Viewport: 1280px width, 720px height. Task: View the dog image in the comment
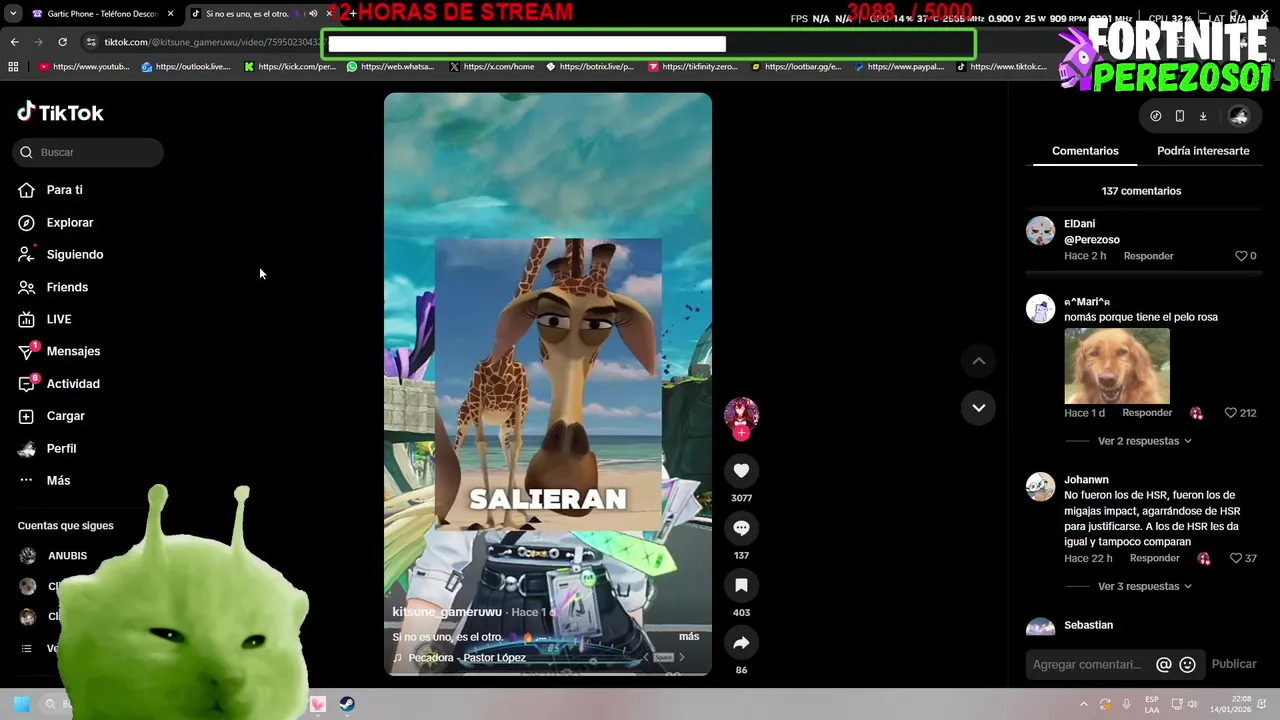click(x=1117, y=366)
